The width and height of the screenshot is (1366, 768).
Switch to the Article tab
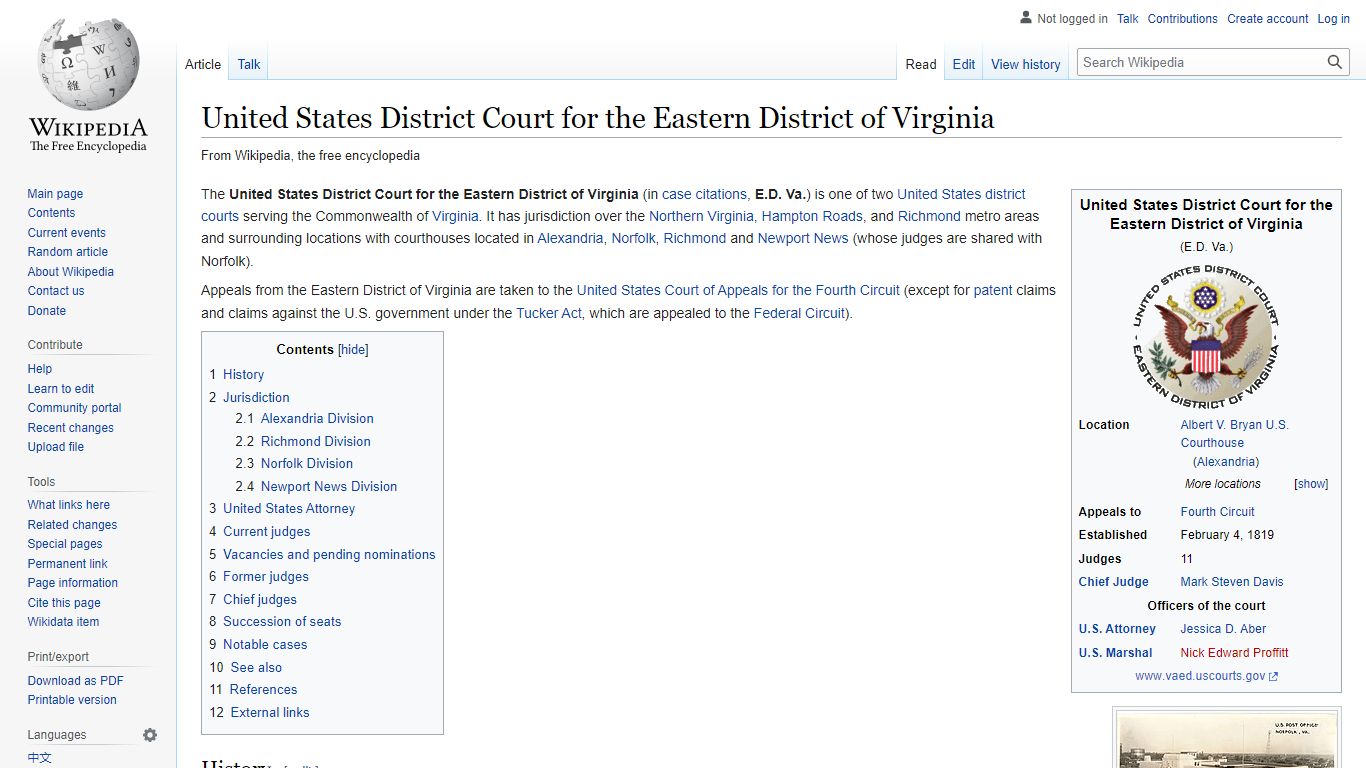[x=203, y=64]
